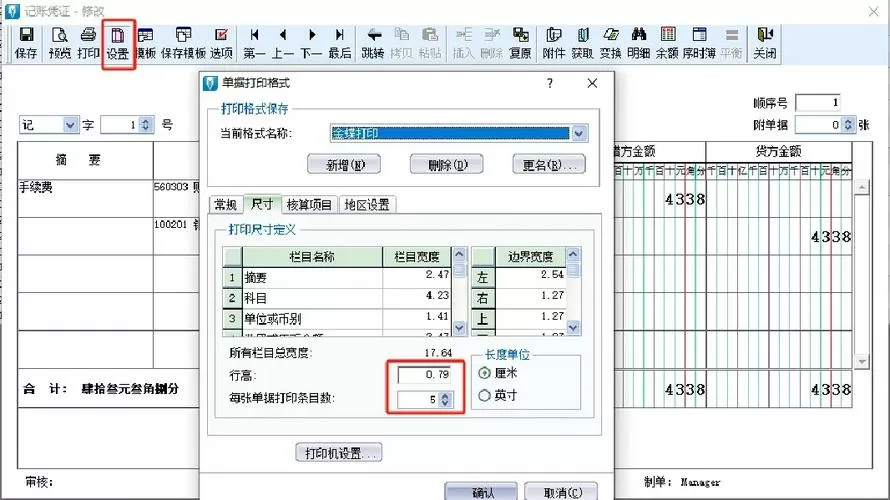Screen dimensions: 890x500
Task: Open the 设置 print settings tool
Action: tap(117, 43)
